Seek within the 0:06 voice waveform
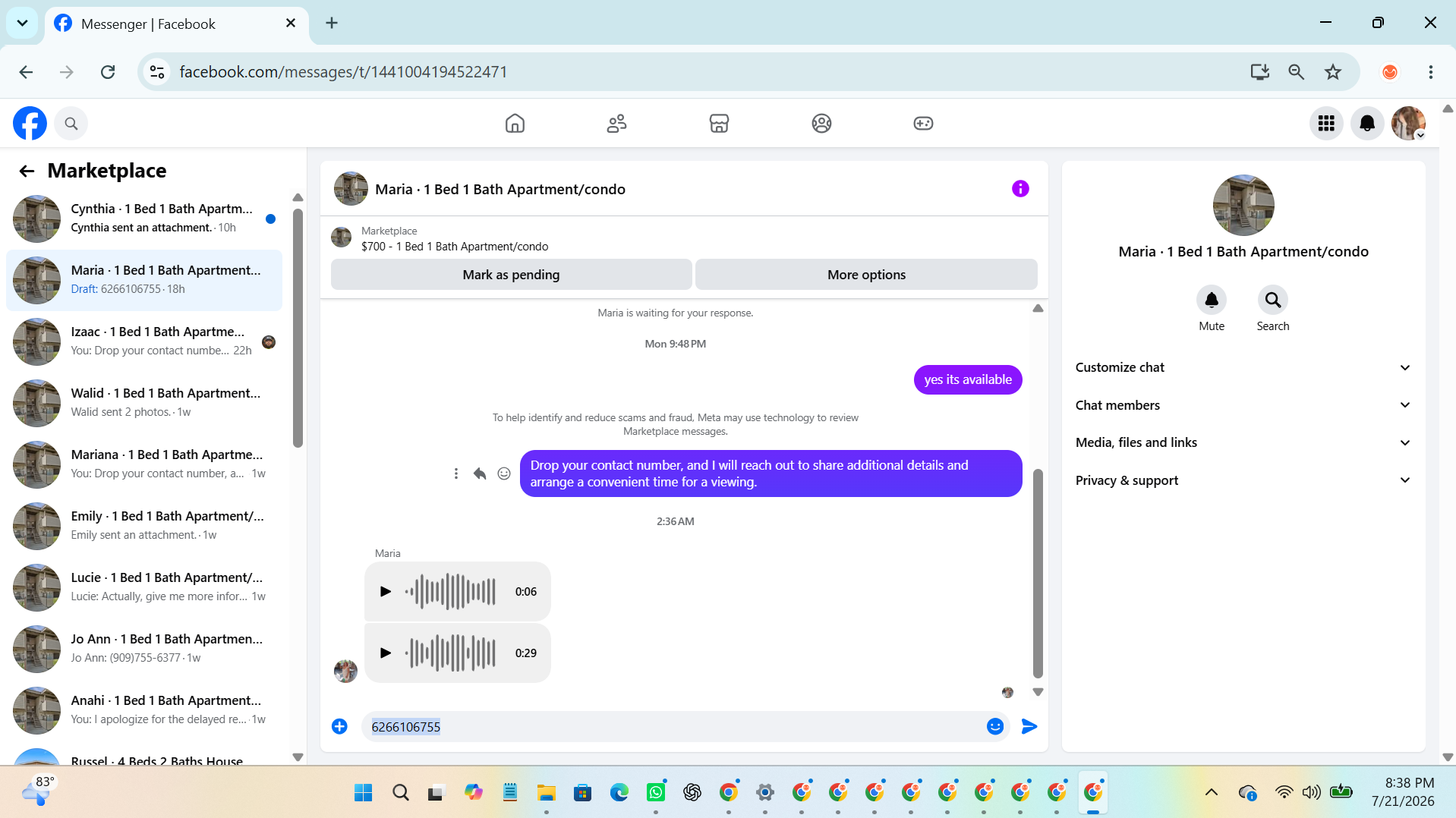This screenshot has height=818, width=1456. [x=451, y=592]
